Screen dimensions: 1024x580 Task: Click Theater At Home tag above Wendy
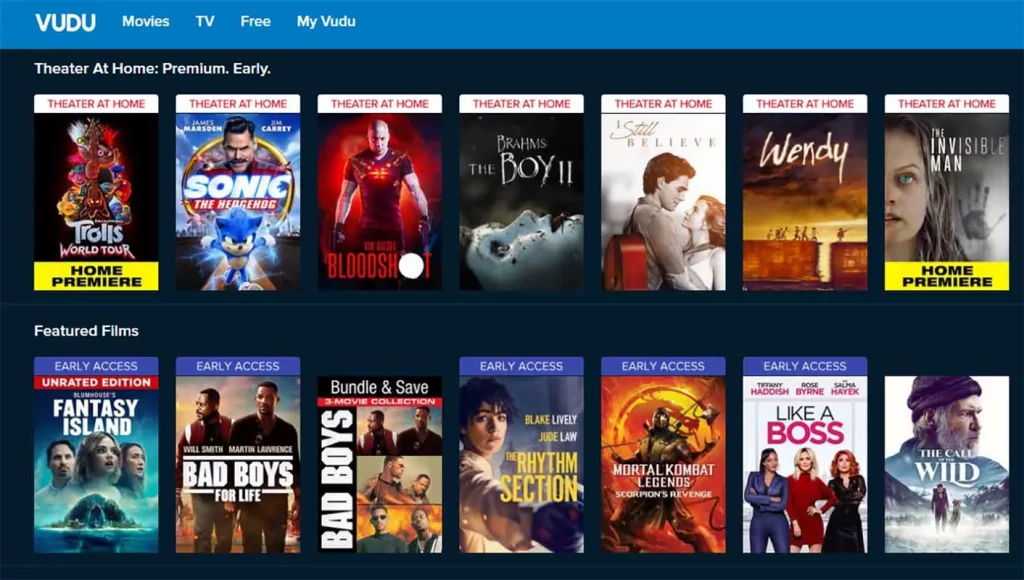[805, 104]
